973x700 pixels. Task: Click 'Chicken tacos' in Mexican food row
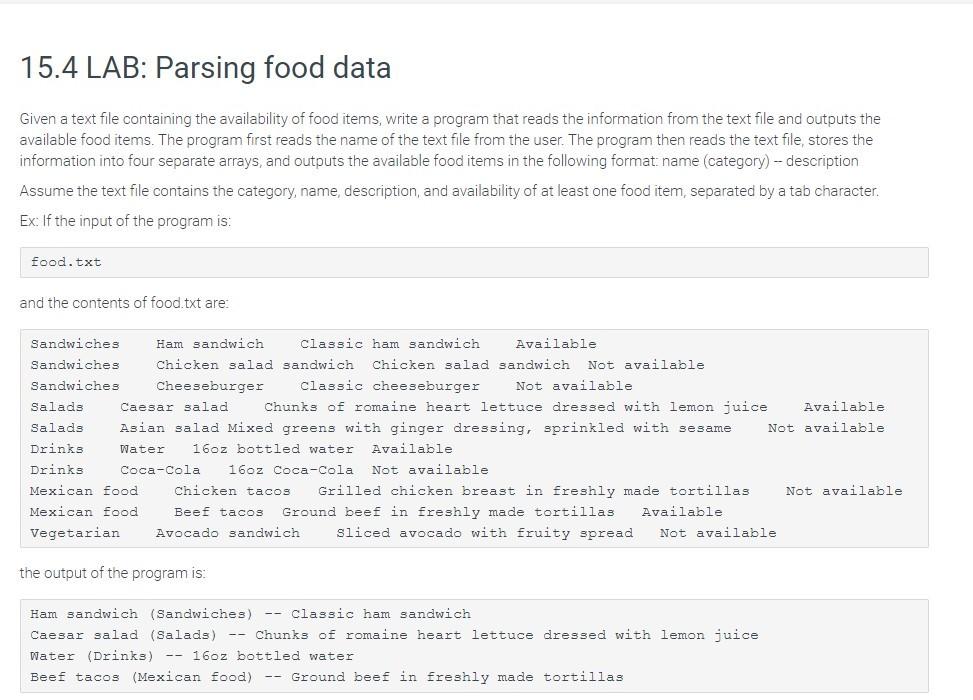coord(232,491)
